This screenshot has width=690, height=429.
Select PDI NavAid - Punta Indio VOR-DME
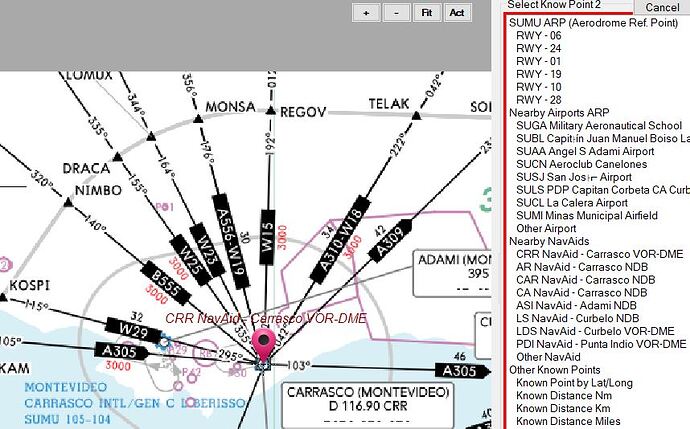point(601,344)
